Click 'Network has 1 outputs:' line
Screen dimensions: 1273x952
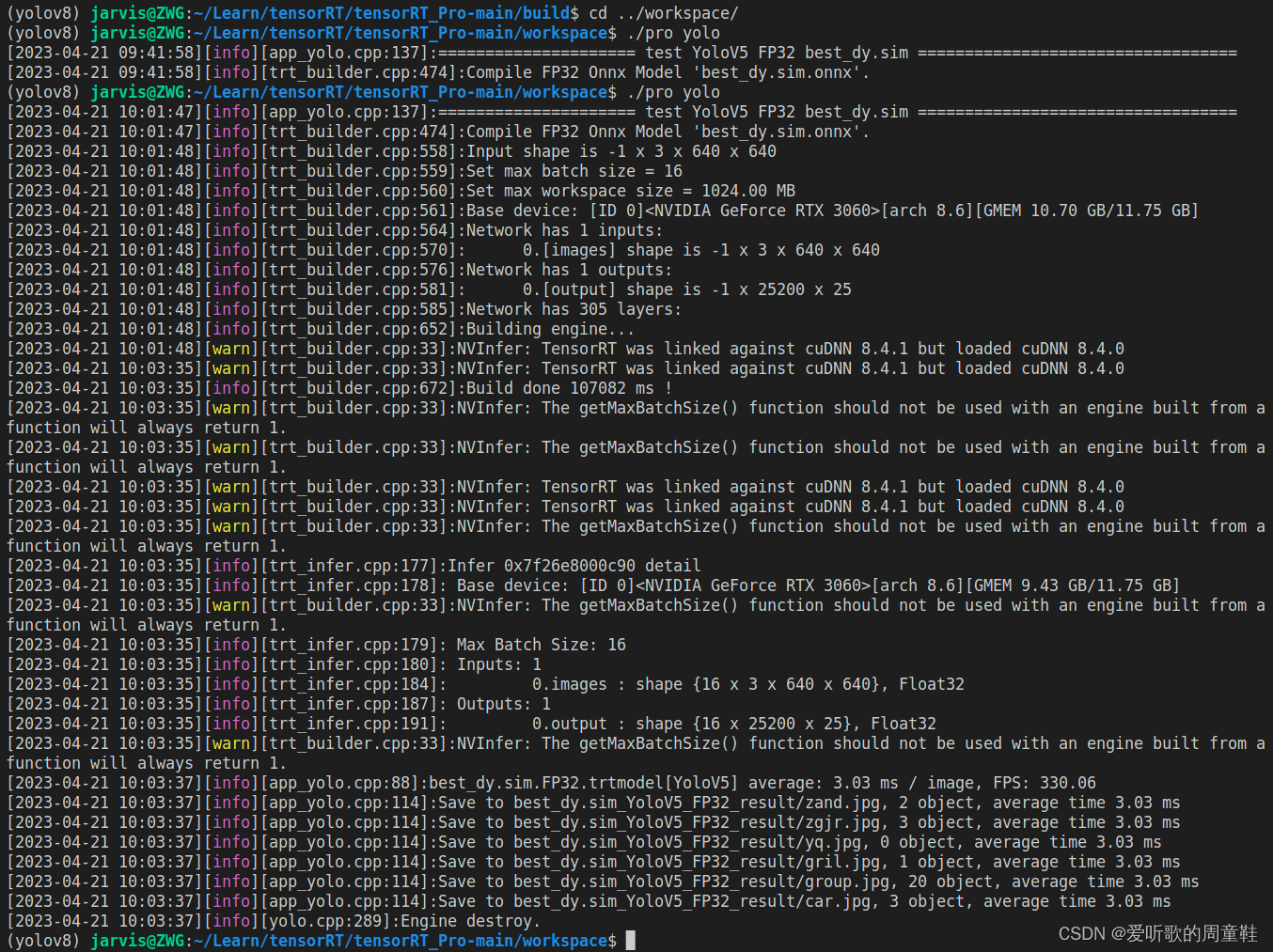click(x=569, y=270)
